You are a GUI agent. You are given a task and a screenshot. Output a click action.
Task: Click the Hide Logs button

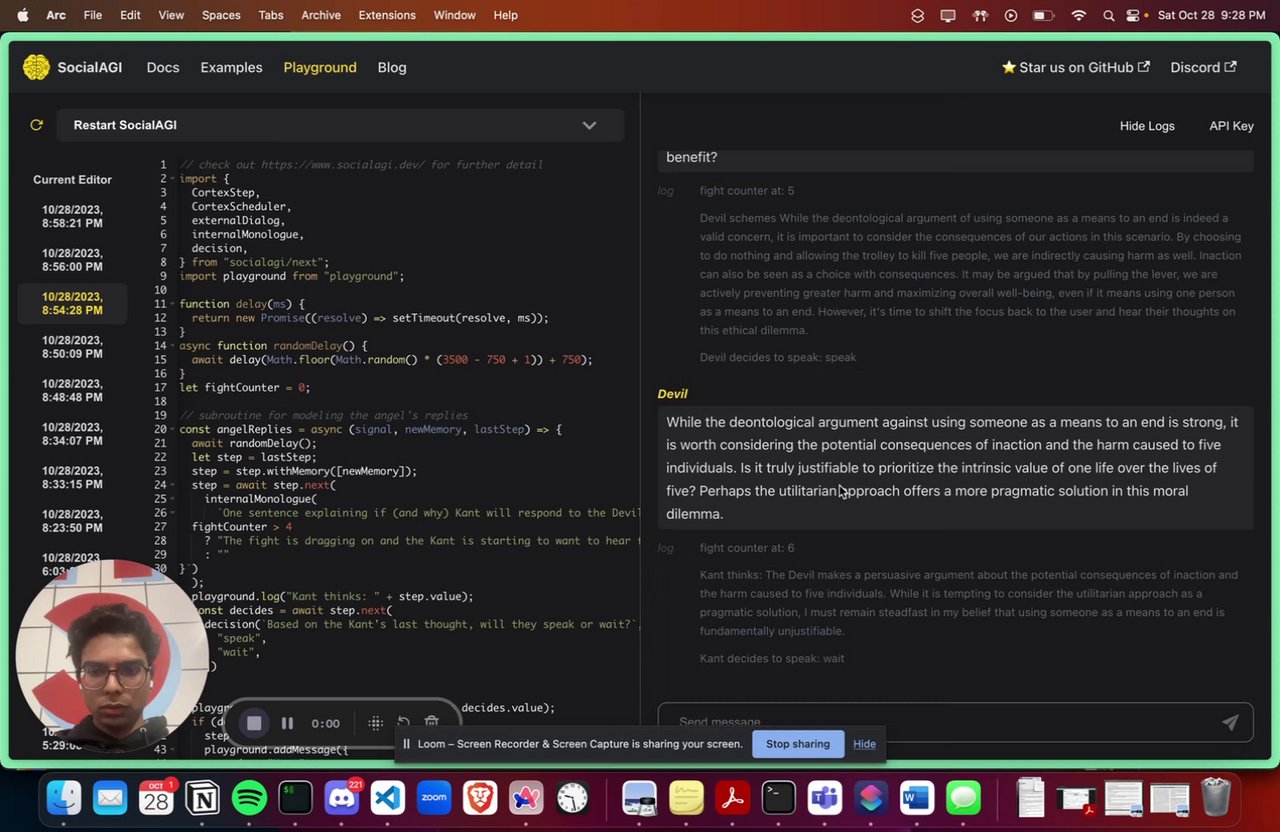click(x=1147, y=126)
